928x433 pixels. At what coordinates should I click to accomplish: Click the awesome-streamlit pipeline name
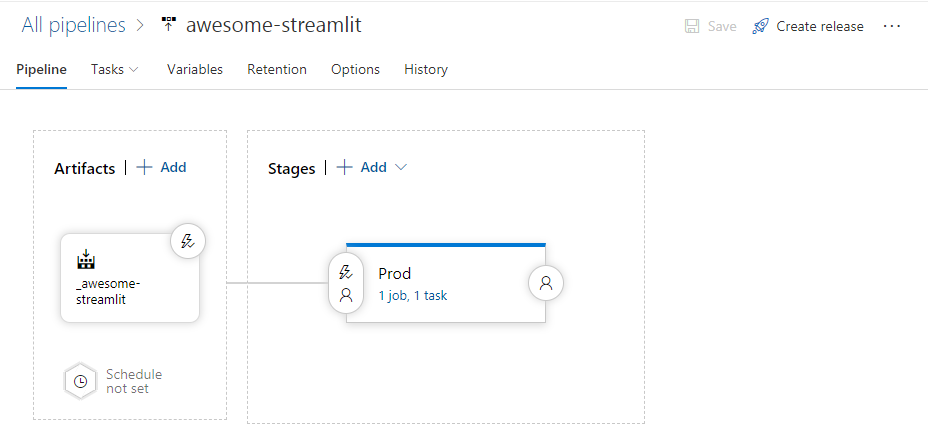click(273, 25)
